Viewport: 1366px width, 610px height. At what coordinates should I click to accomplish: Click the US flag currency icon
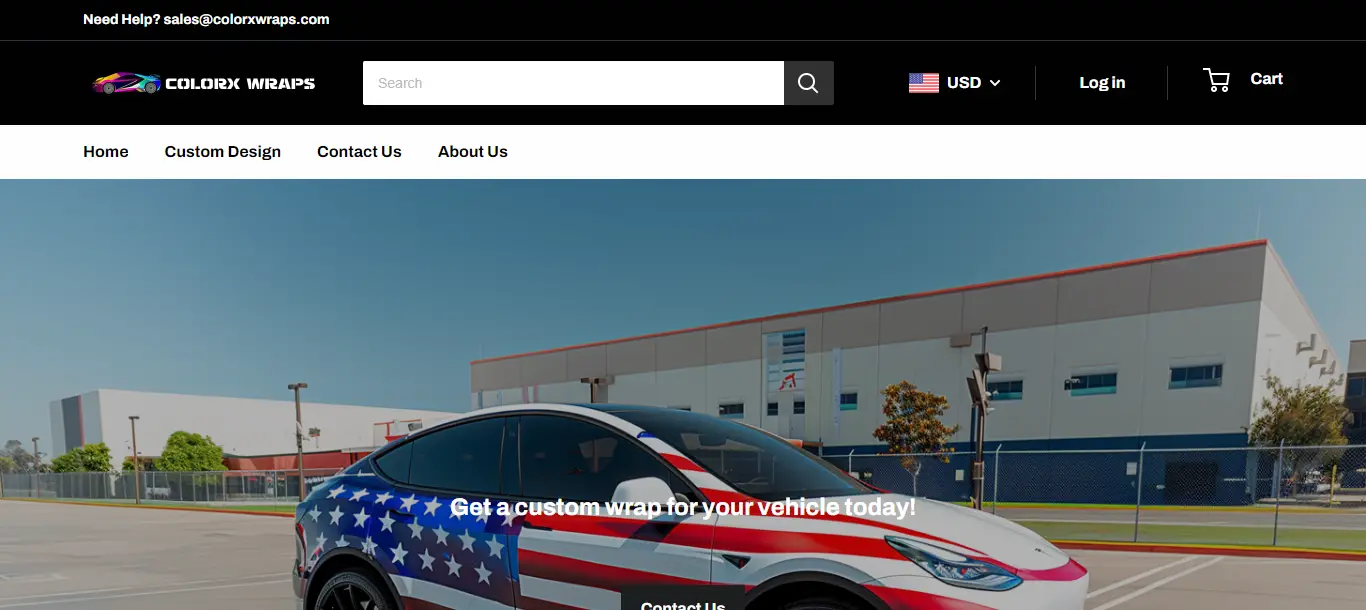click(923, 83)
